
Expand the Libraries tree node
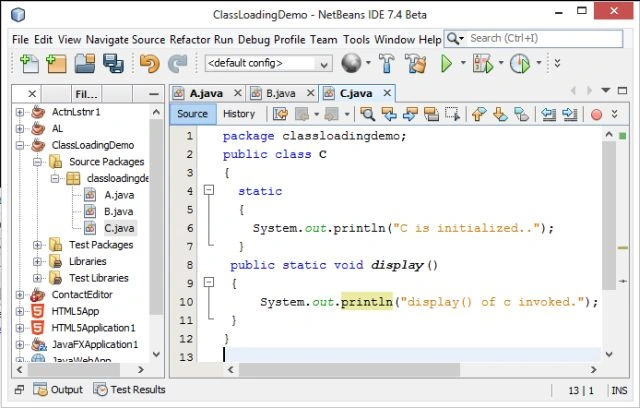coord(37,262)
